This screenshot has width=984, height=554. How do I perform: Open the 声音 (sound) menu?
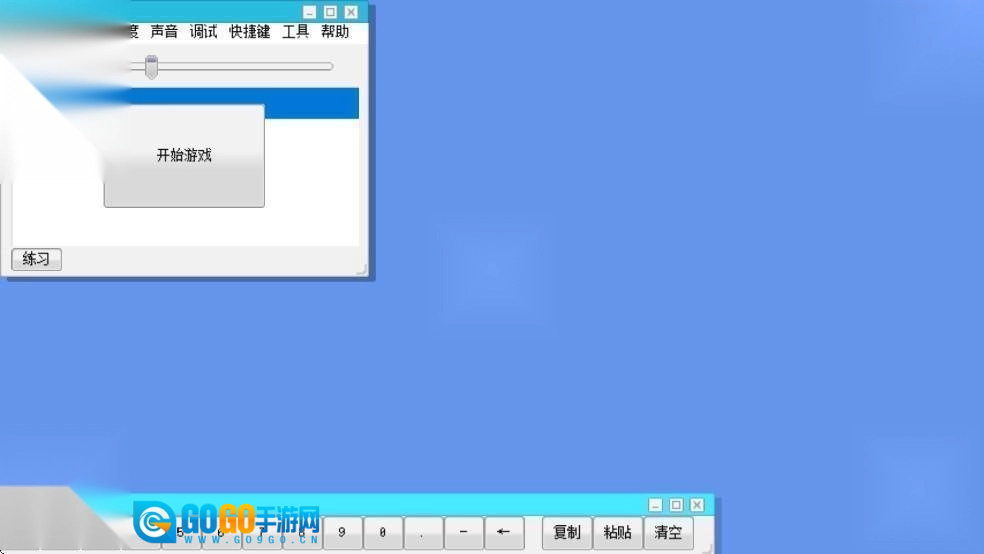pos(164,32)
